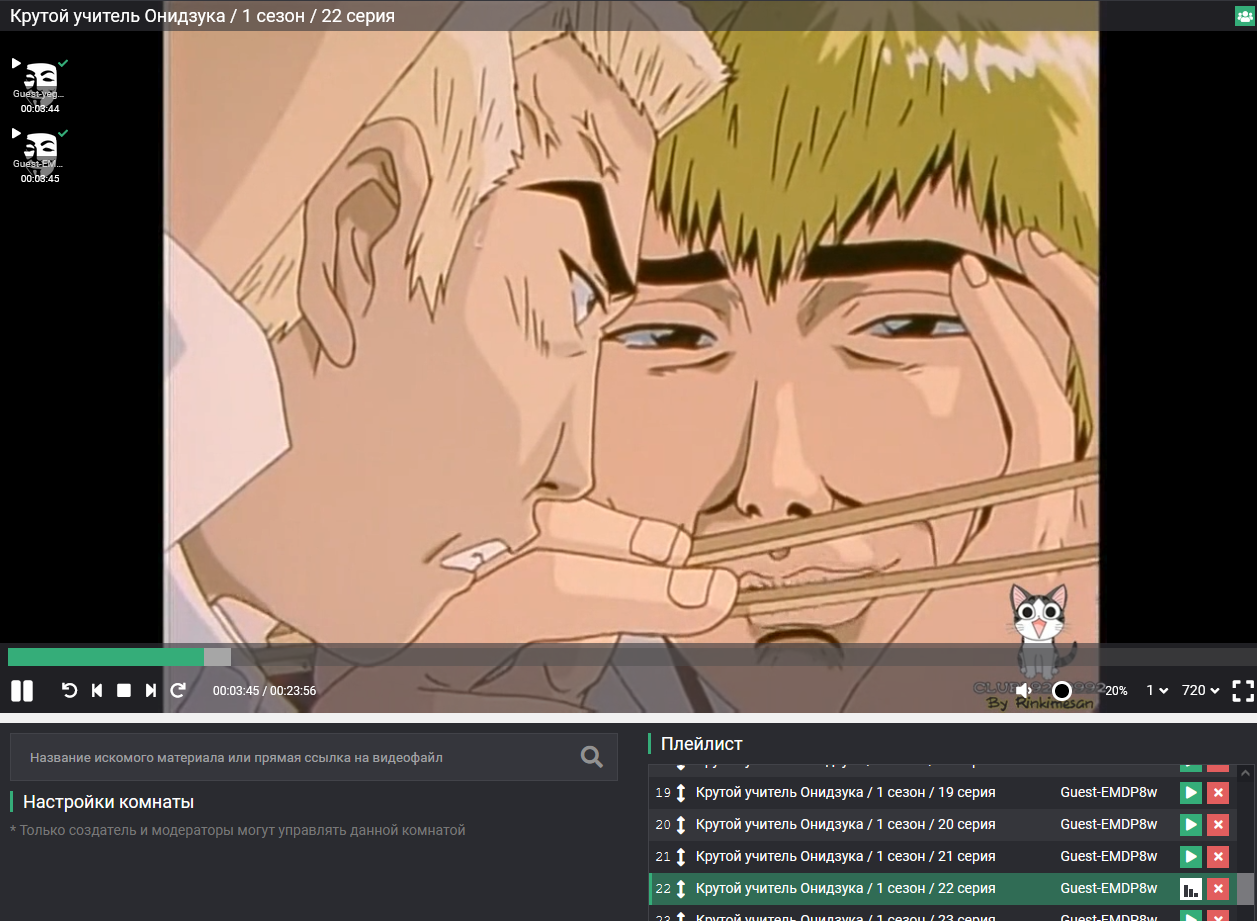Viewport: 1257px width, 921px height.
Task: Select the '21 серия' playlist title
Action: click(x=845, y=857)
